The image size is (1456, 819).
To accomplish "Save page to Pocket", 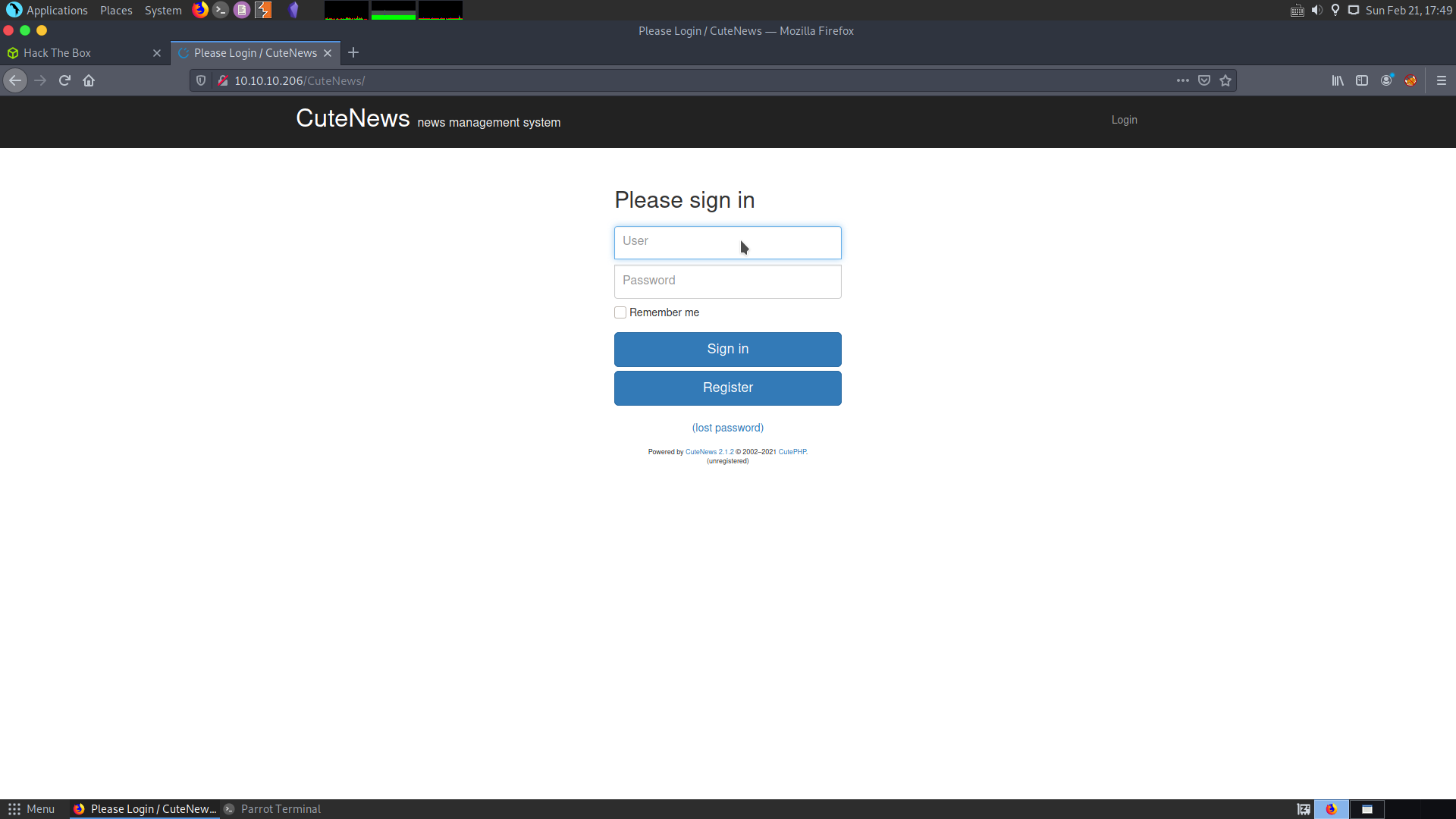I will [1204, 80].
